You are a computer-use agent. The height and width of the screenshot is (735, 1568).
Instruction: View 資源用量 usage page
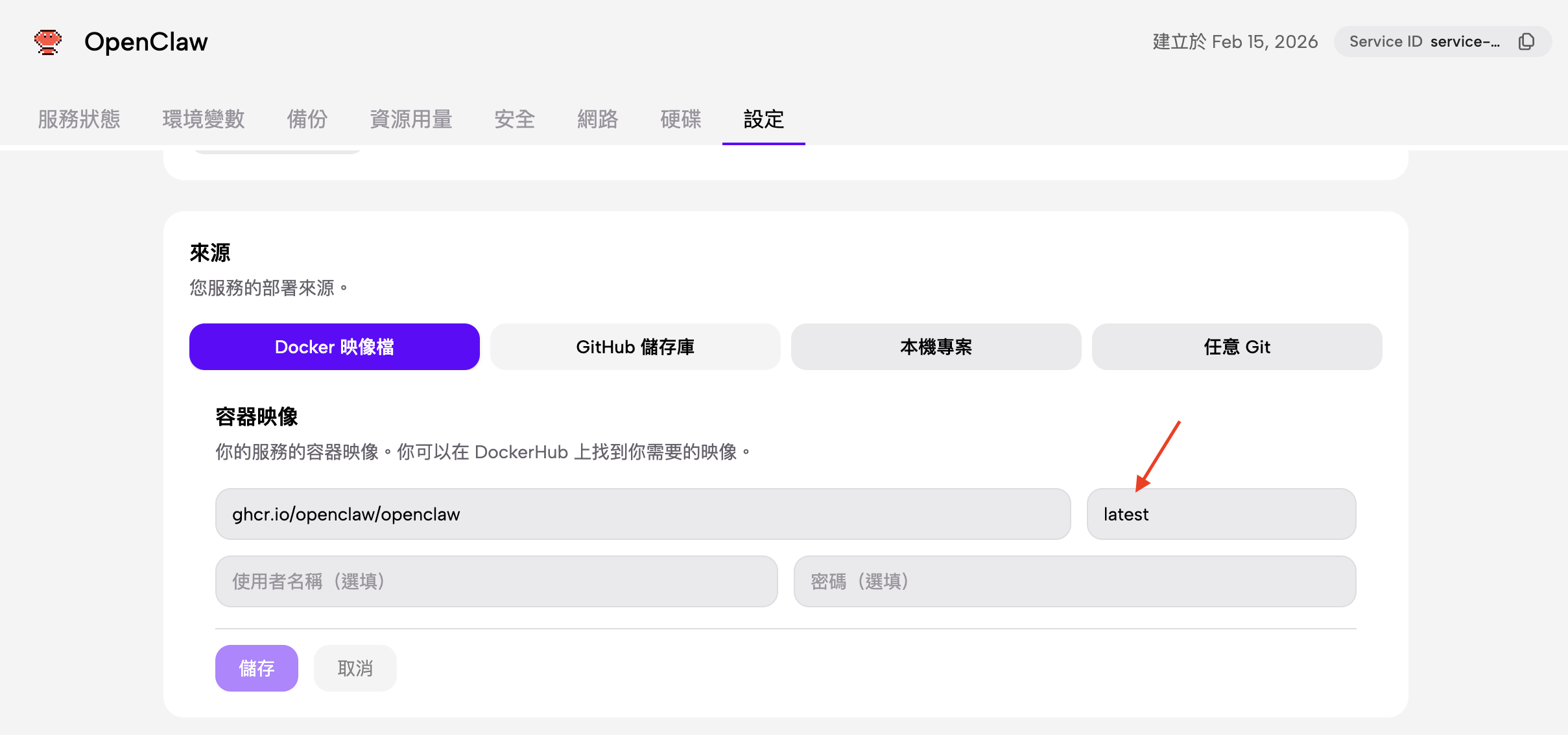[411, 120]
